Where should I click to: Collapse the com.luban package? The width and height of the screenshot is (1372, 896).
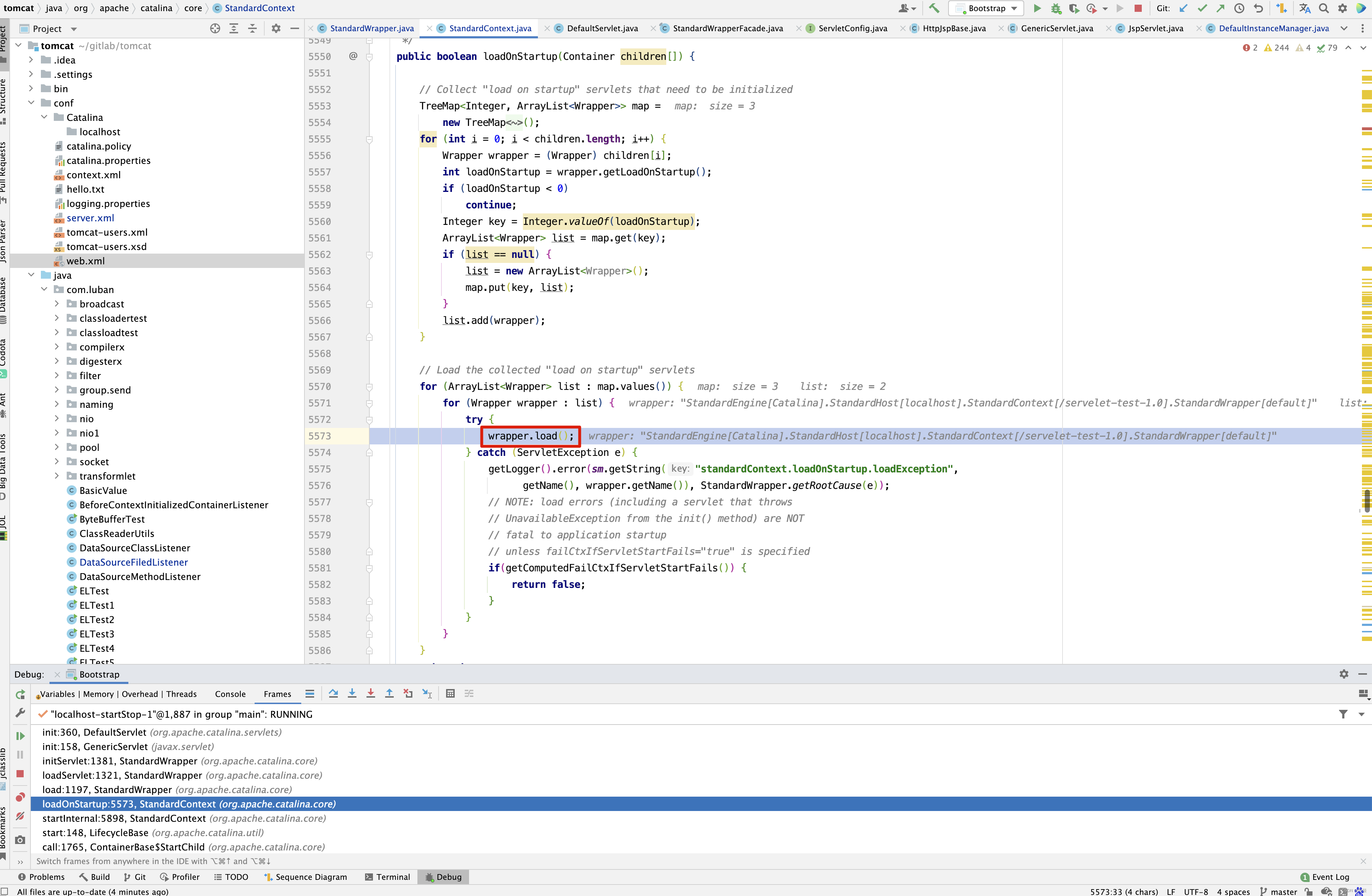point(44,289)
